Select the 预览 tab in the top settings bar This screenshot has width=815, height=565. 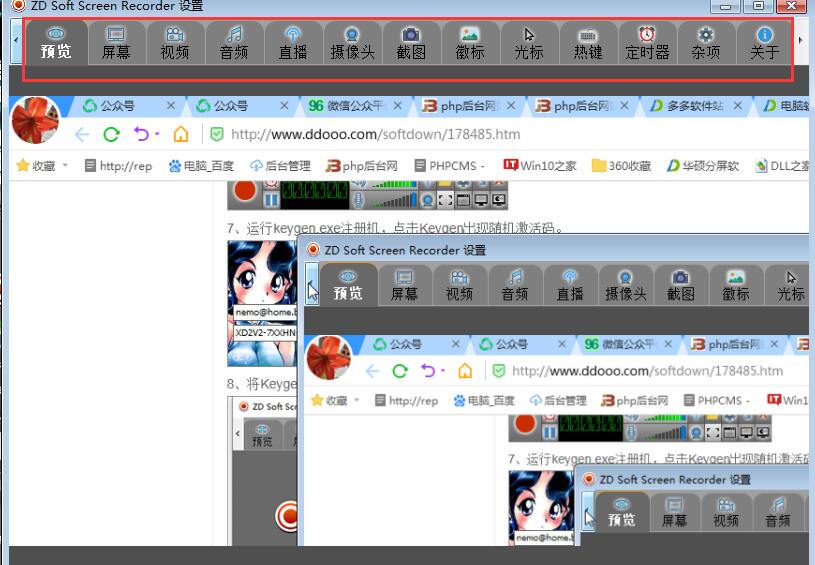(56, 43)
